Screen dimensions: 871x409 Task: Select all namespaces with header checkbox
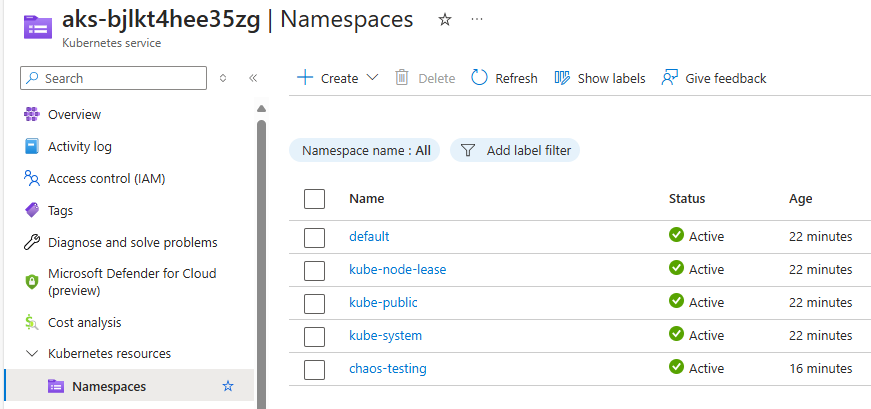pos(314,199)
